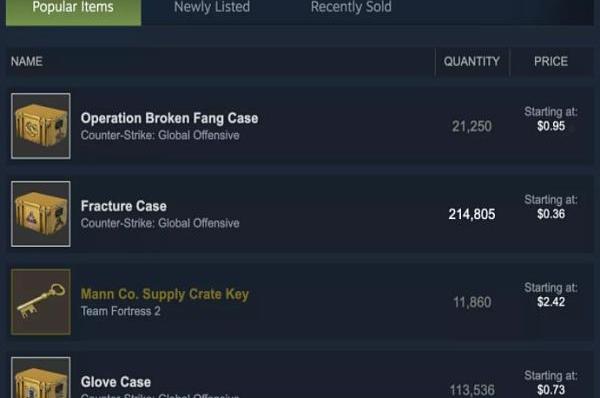
Task: Open the Glove Case item image
Action: 41,378
